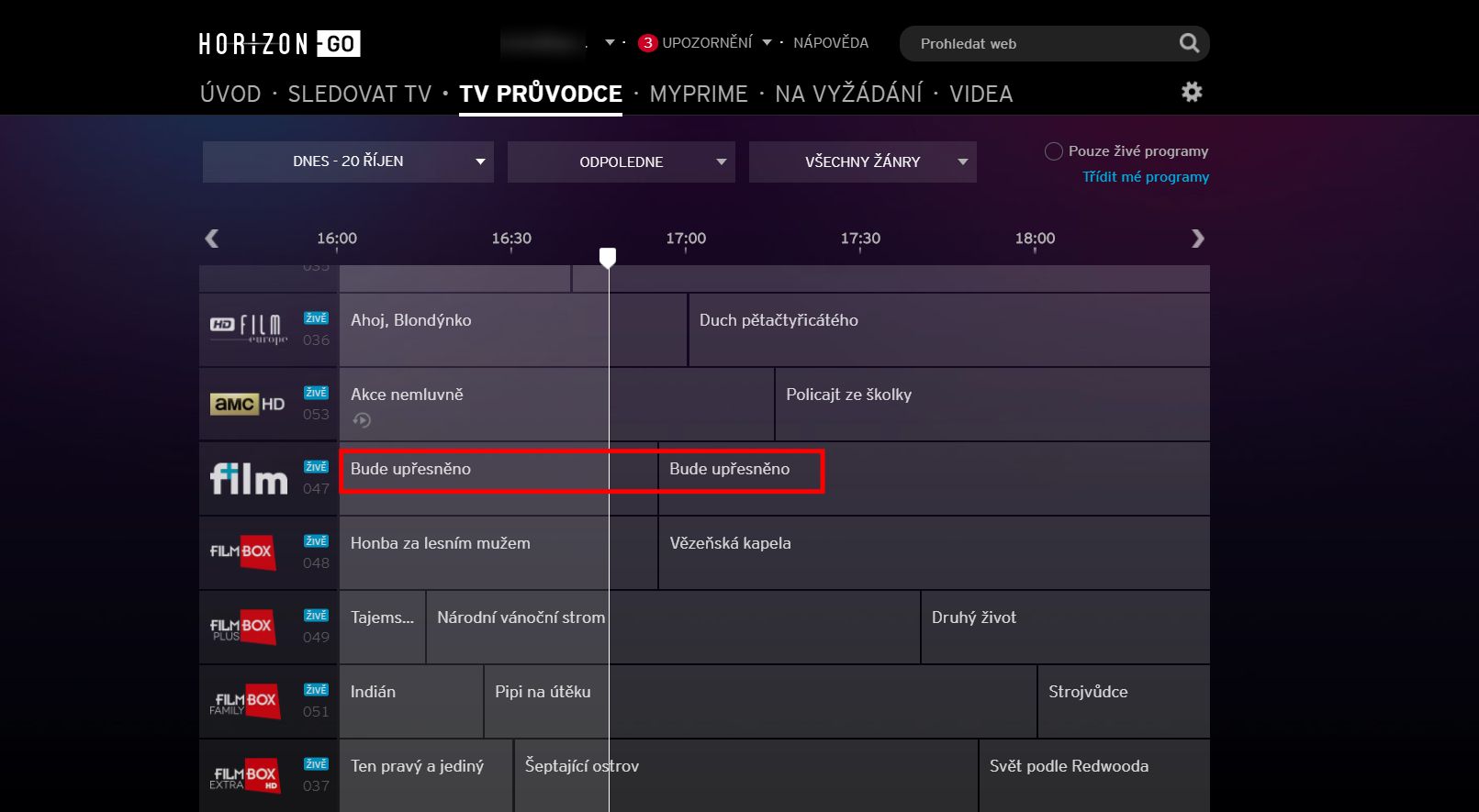Open the NÁPOVĚDA help link
The height and width of the screenshot is (812, 1479).
point(830,43)
